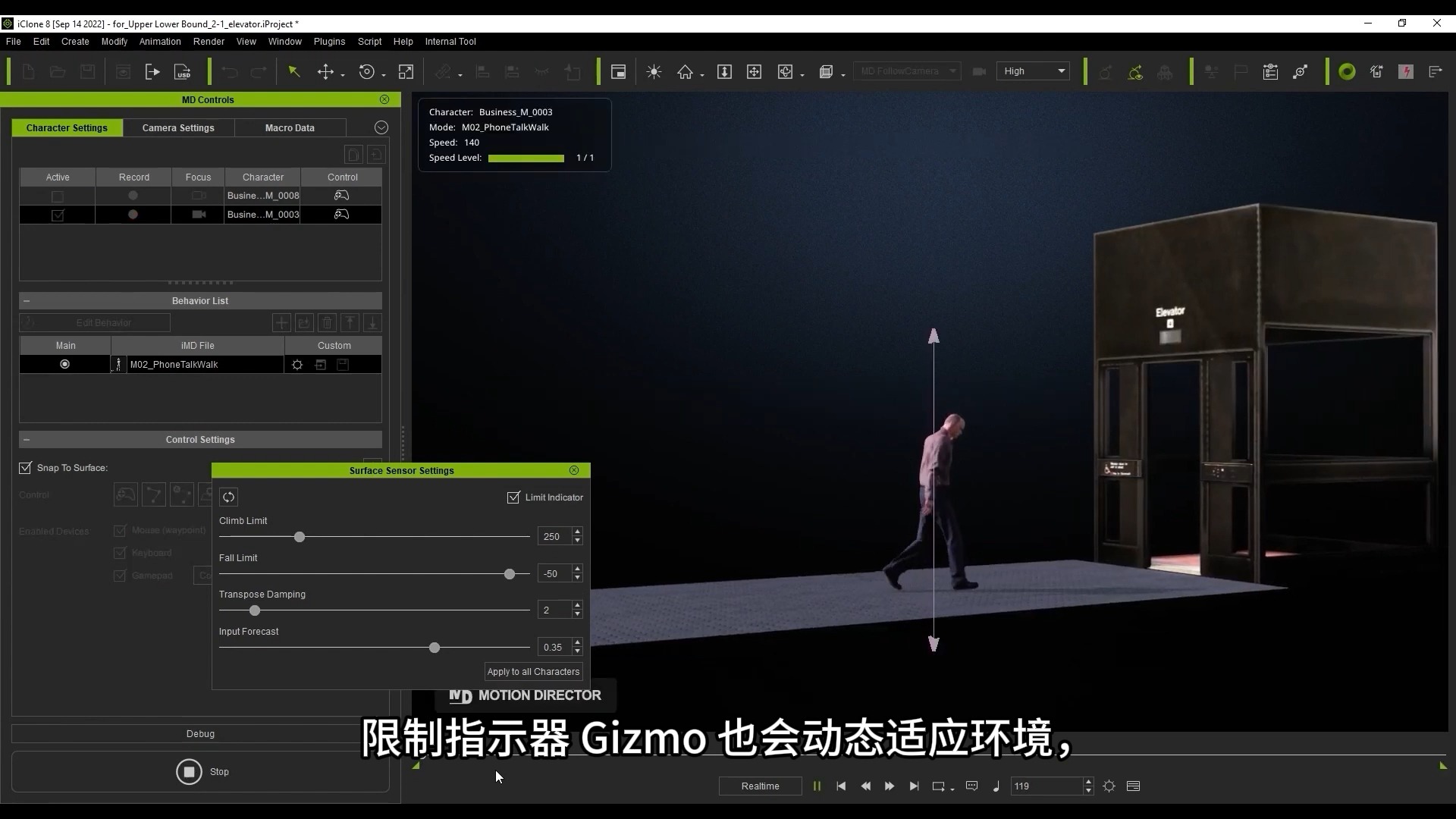Image resolution: width=1456 pixels, height=819 pixels.
Task: Enable Active checkbox for Busine...M_0008
Action: (58, 196)
